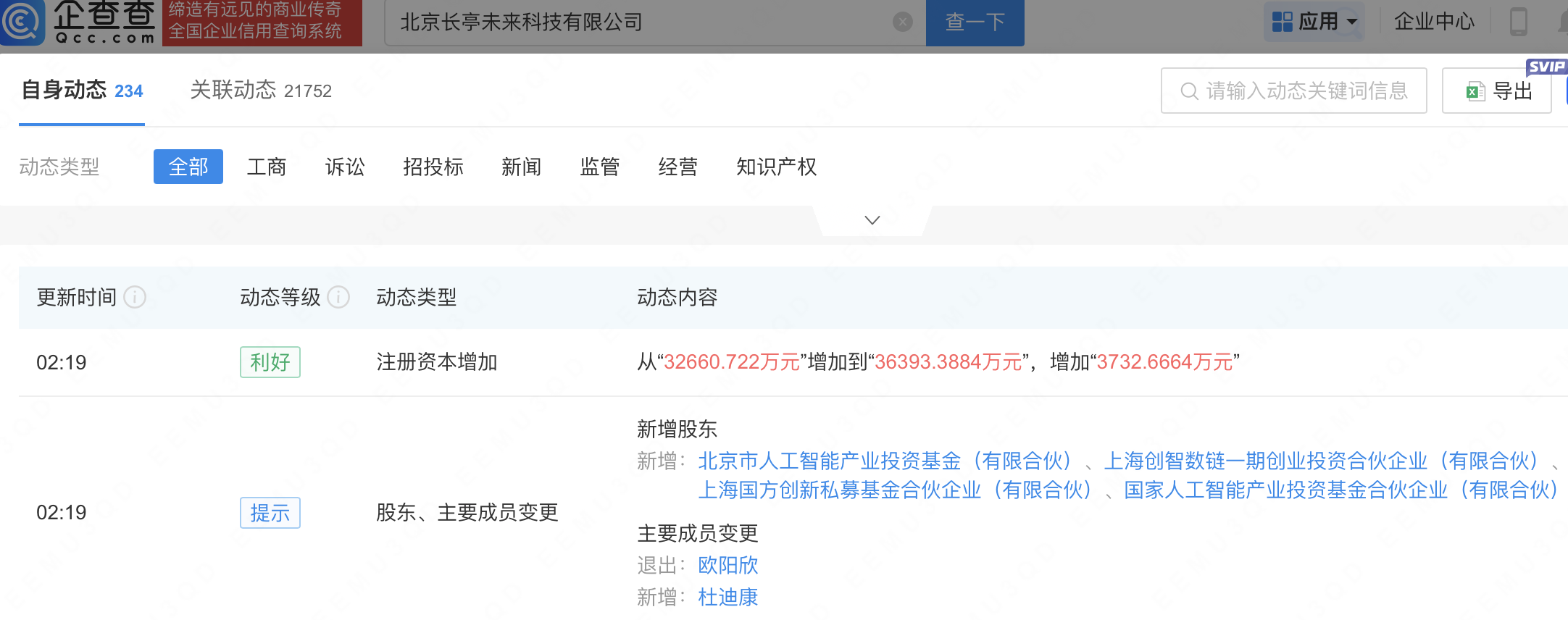The height and width of the screenshot is (620, 1568).
Task: Filter dynamics by 诉讼
Action: pyautogui.click(x=345, y=167)
